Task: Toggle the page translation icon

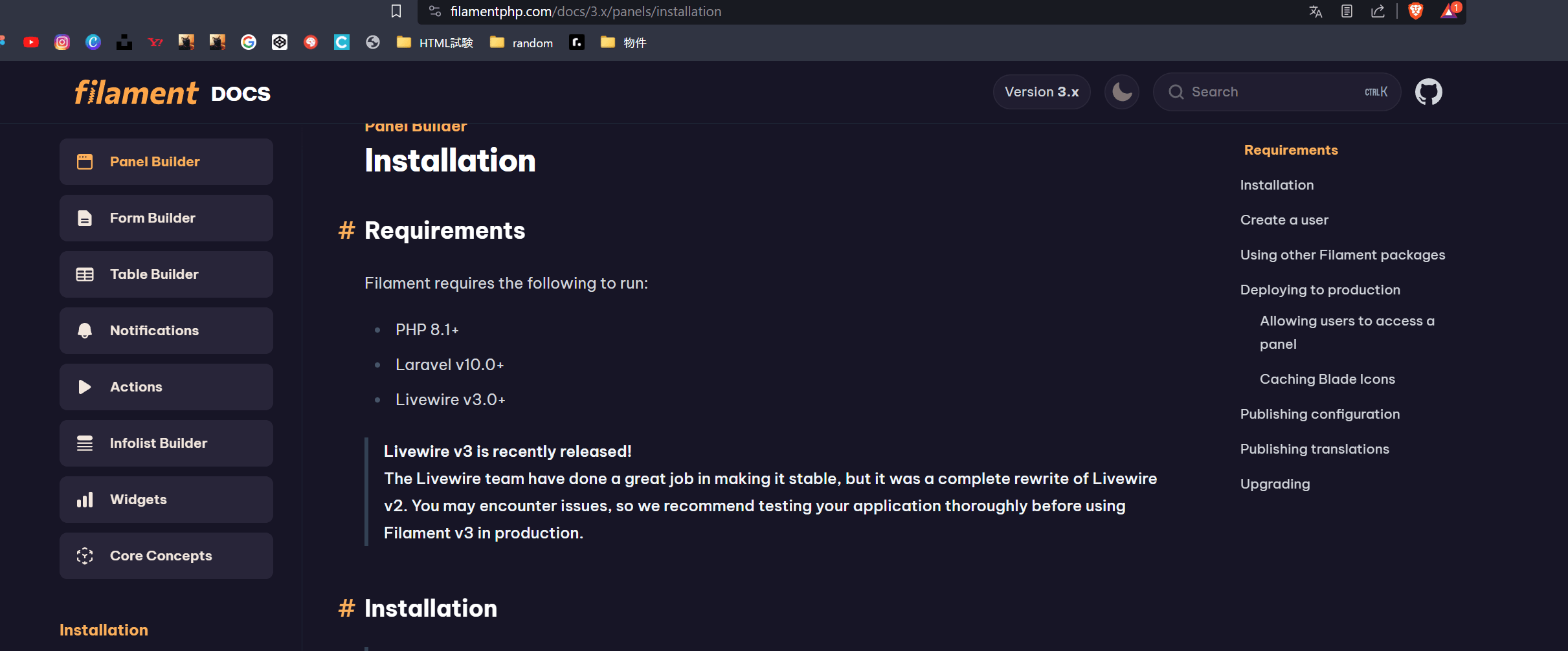Action: coord(1316,11)
